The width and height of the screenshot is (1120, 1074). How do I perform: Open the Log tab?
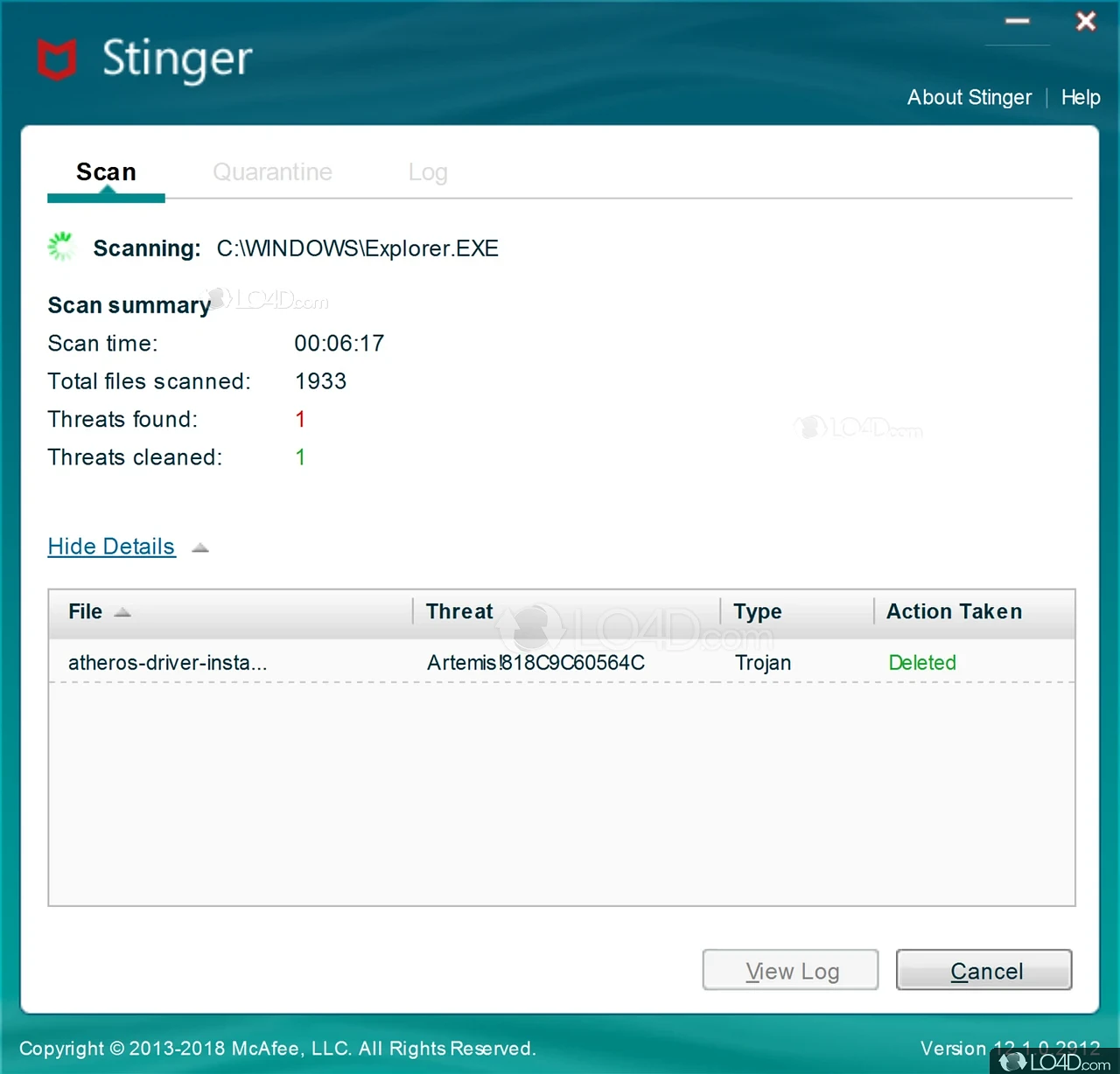428,173
